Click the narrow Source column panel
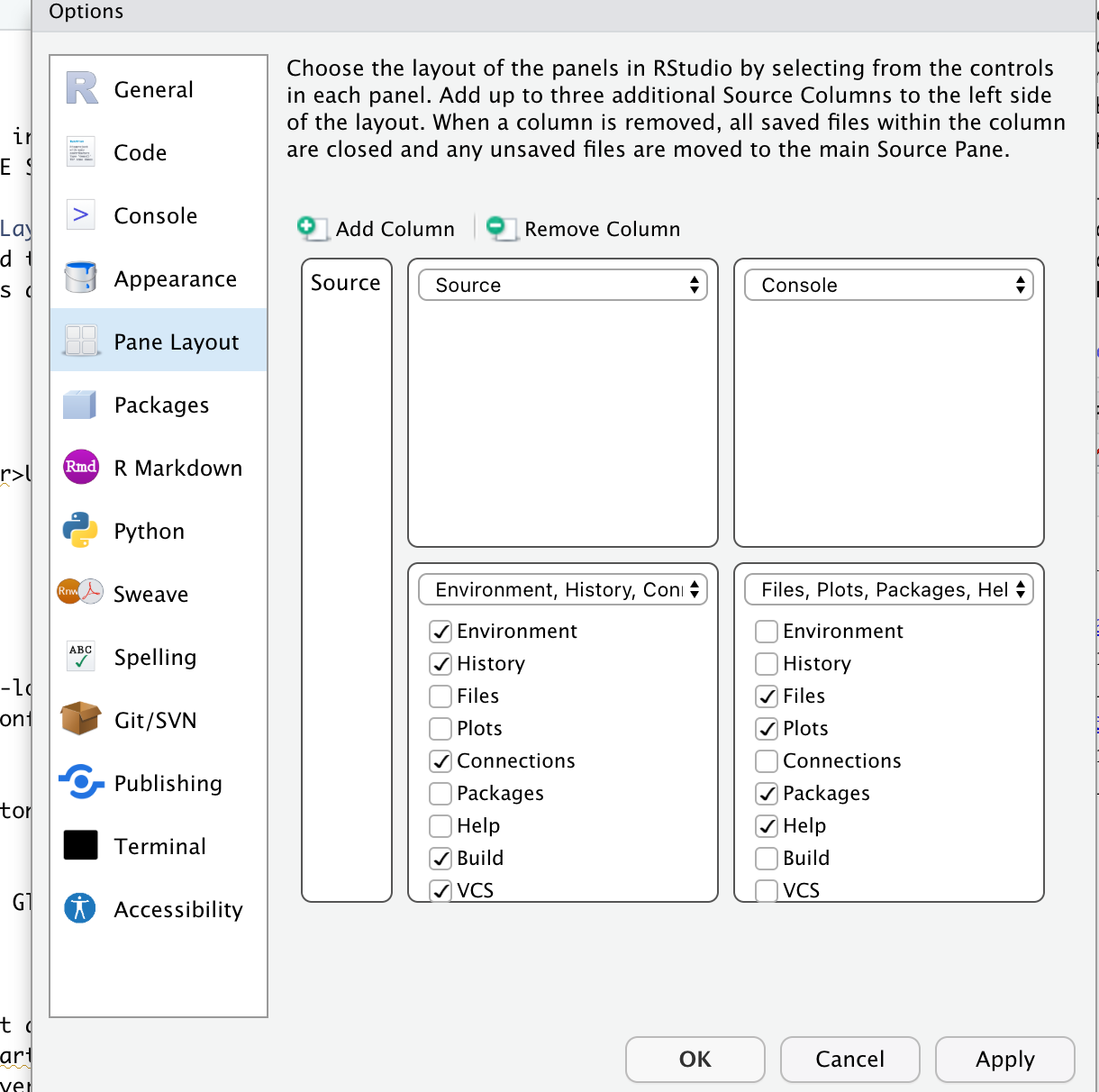The height and width of the screenshot is (1092, 1099). click(347, 586)
